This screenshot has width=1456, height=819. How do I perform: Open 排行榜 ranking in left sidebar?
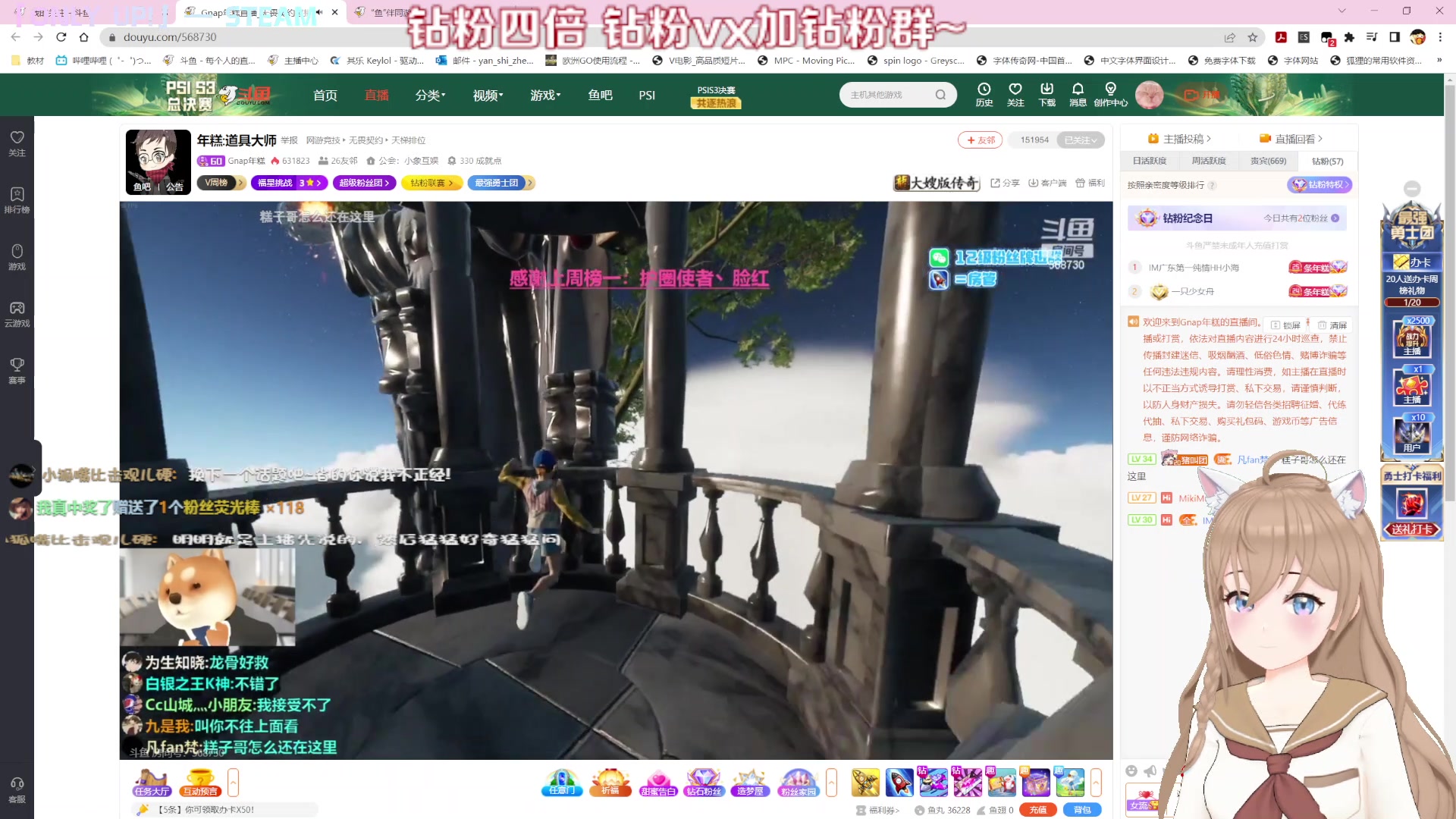17,200
